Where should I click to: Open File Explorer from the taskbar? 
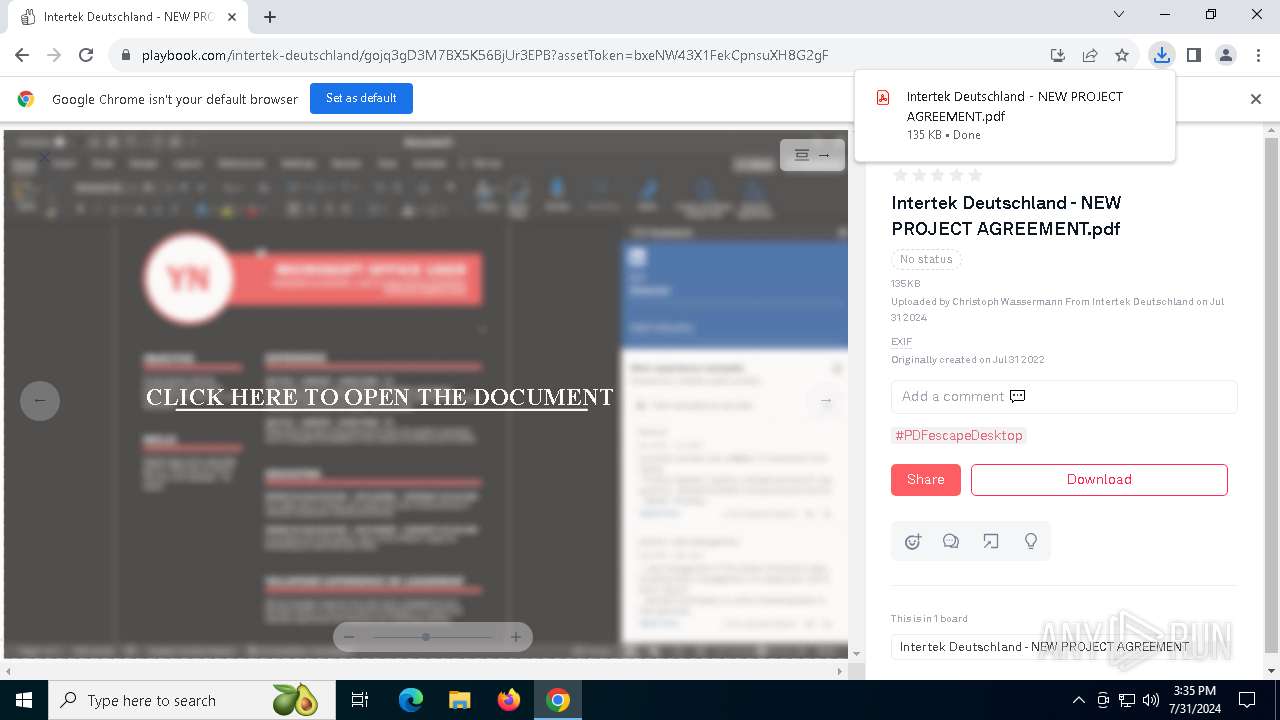460,700
